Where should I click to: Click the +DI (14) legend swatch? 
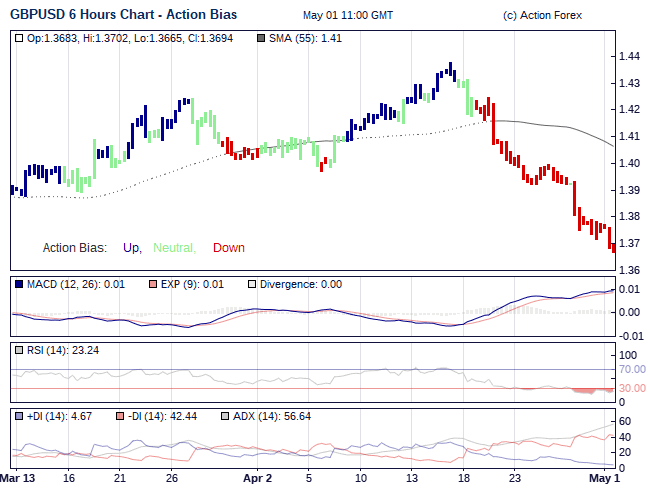[20, 415]
